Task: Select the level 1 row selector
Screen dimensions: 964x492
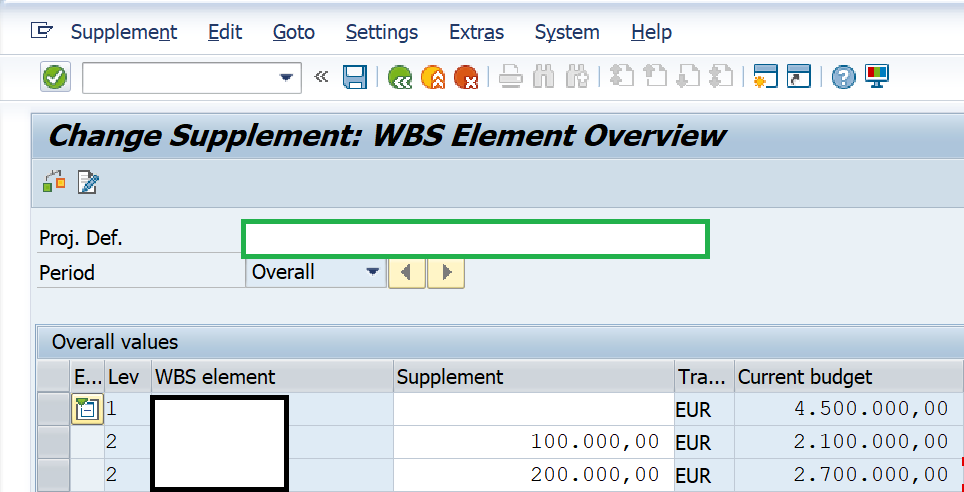Action: [53, 410]
